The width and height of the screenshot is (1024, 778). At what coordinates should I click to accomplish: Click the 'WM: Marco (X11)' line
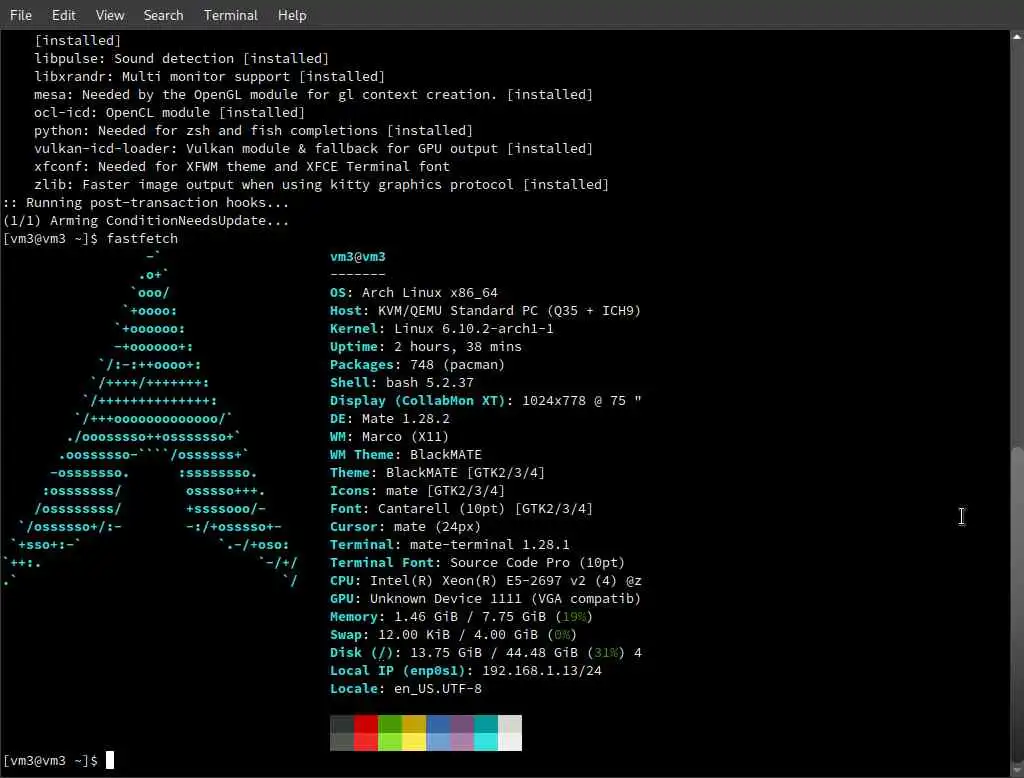click(x=389, y=436)
